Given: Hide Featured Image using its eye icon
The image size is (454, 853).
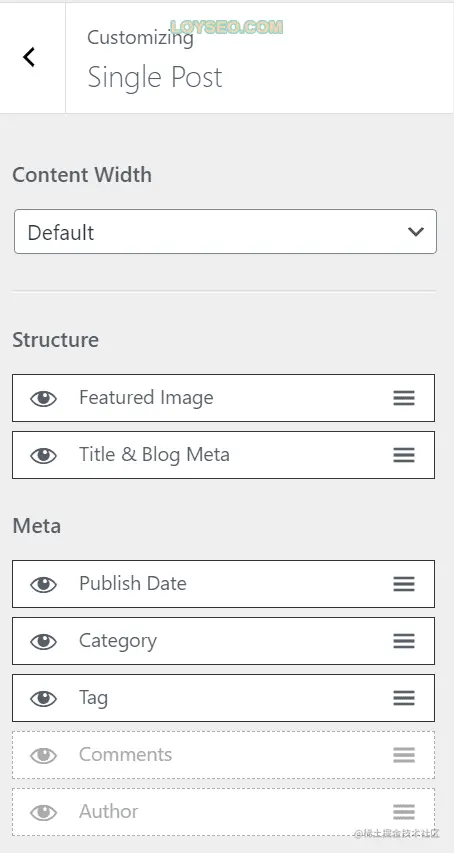Looking at the screenshot, I should [43, 399].
